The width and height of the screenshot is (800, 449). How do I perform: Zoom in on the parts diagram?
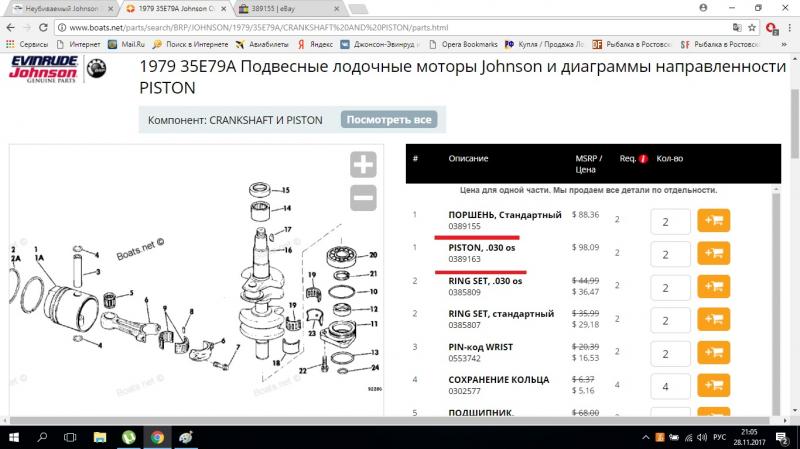[x=363, y=165]
